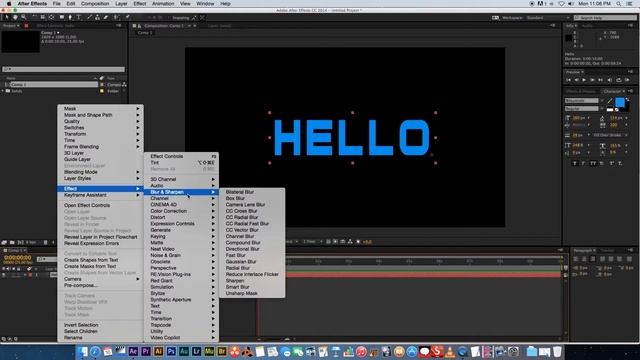
Task: Select the Hand tool
Action: pyautogui.click(x=15, y=18)
